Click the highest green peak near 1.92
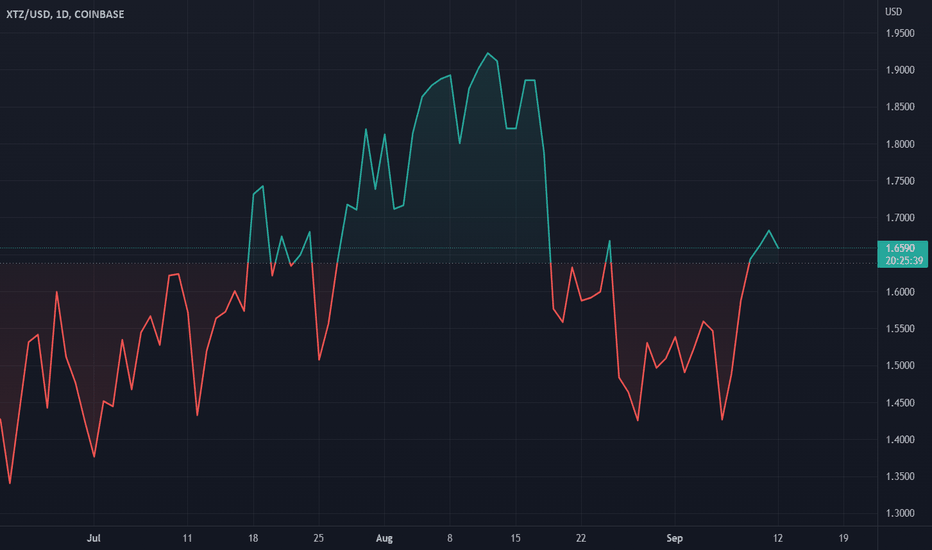The width and height of the screenshot is (932, 550). [x=488, y=54]
